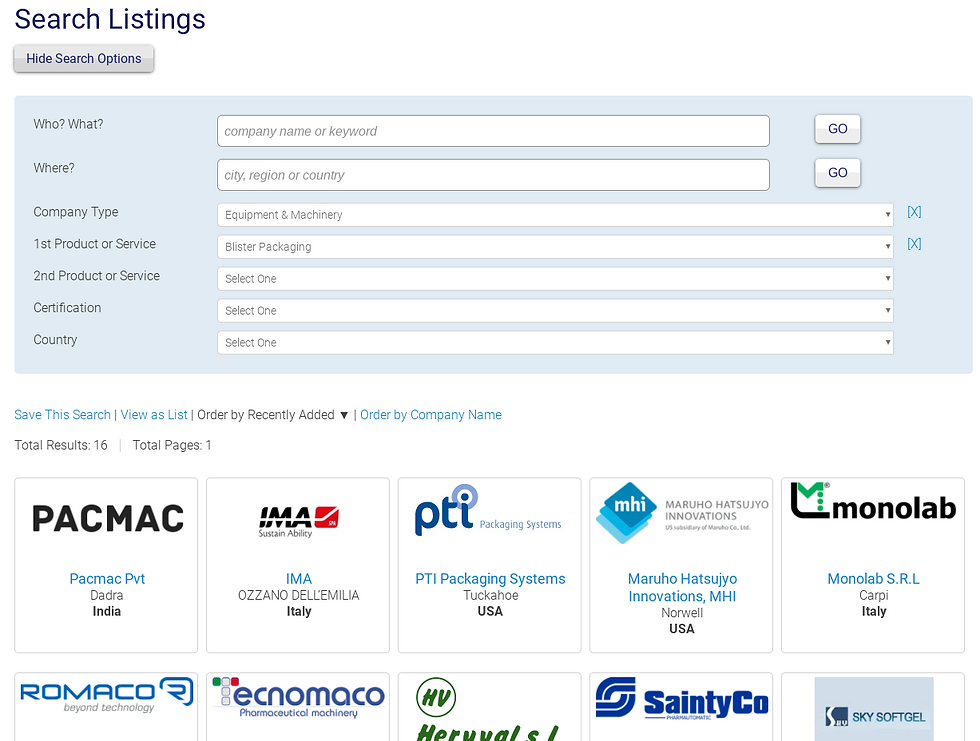980x741 pixels.
Task: Focus the city, region or country field
Action: click(x=493, y=175)
